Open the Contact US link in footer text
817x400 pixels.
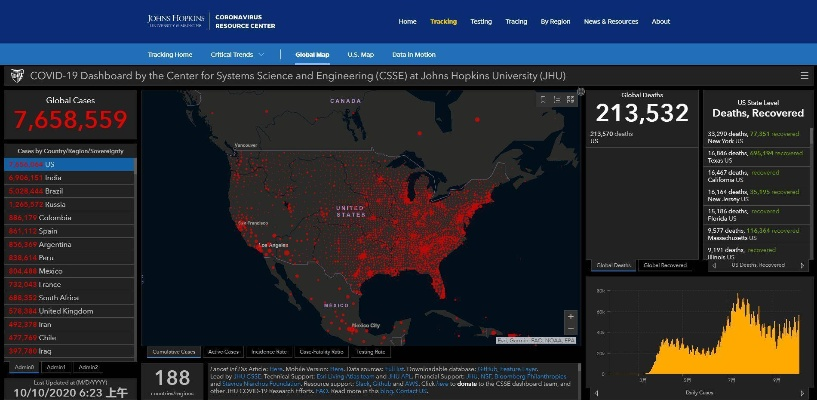(412, 391)
